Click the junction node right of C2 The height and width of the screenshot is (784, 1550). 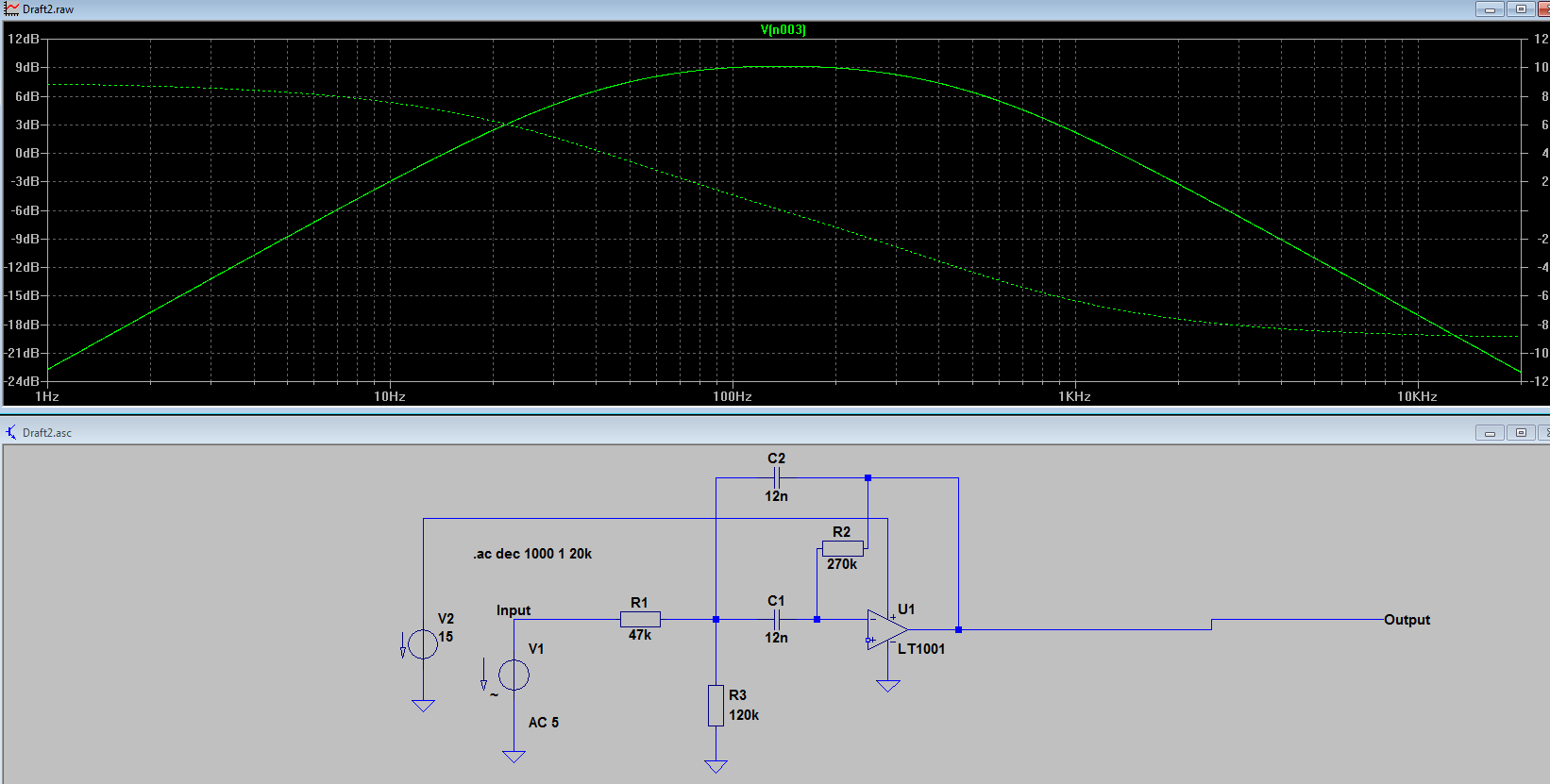tap(868, 477)
